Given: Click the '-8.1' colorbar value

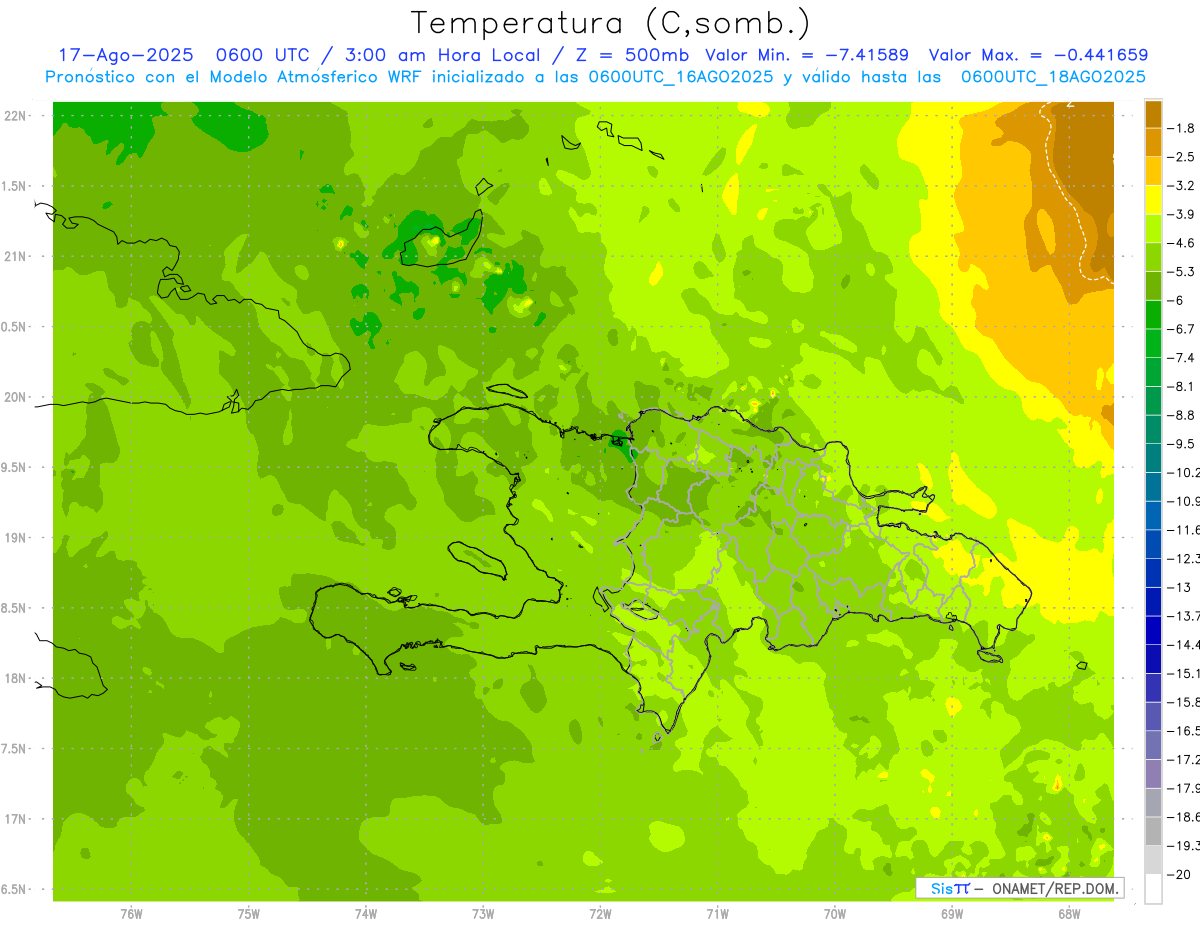Looking at the screenshot, I should coord(1181,386).
